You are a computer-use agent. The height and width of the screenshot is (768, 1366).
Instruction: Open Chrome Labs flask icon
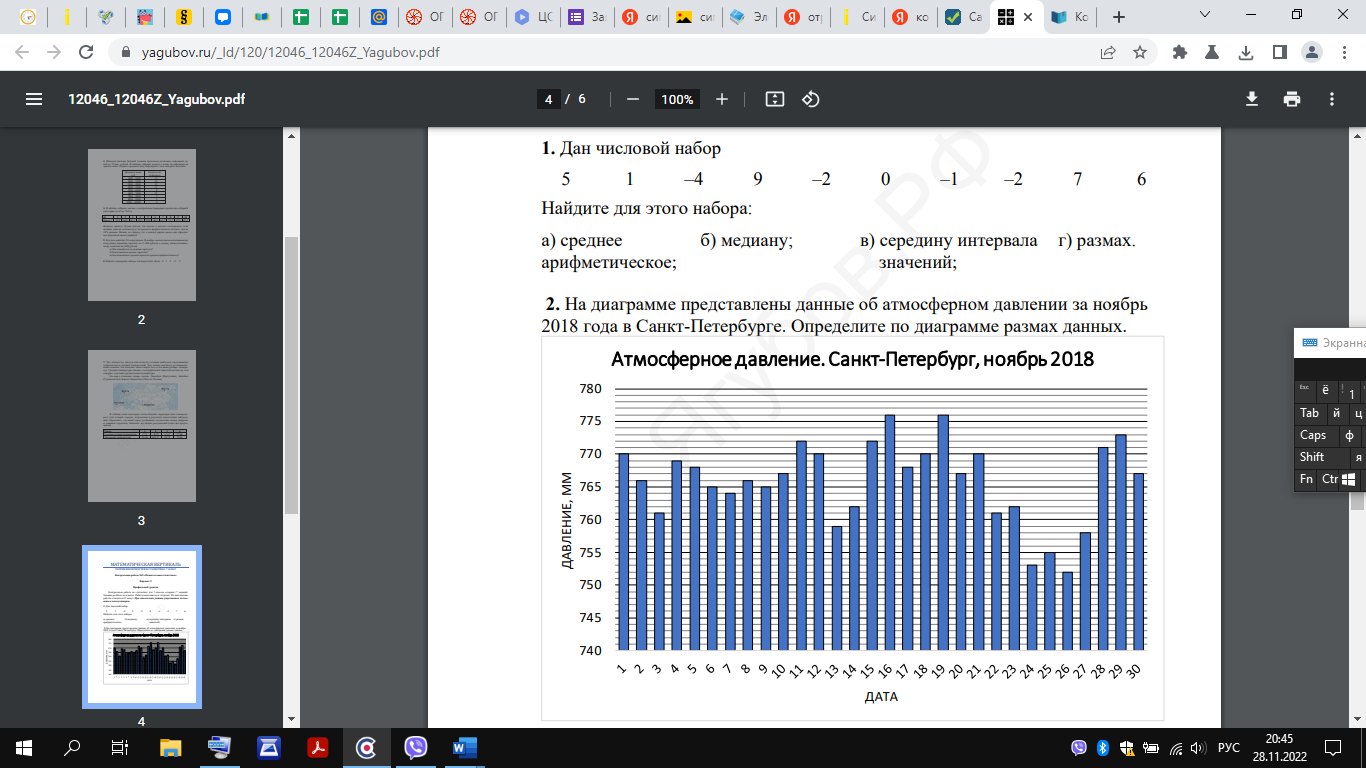[1212, 52]
